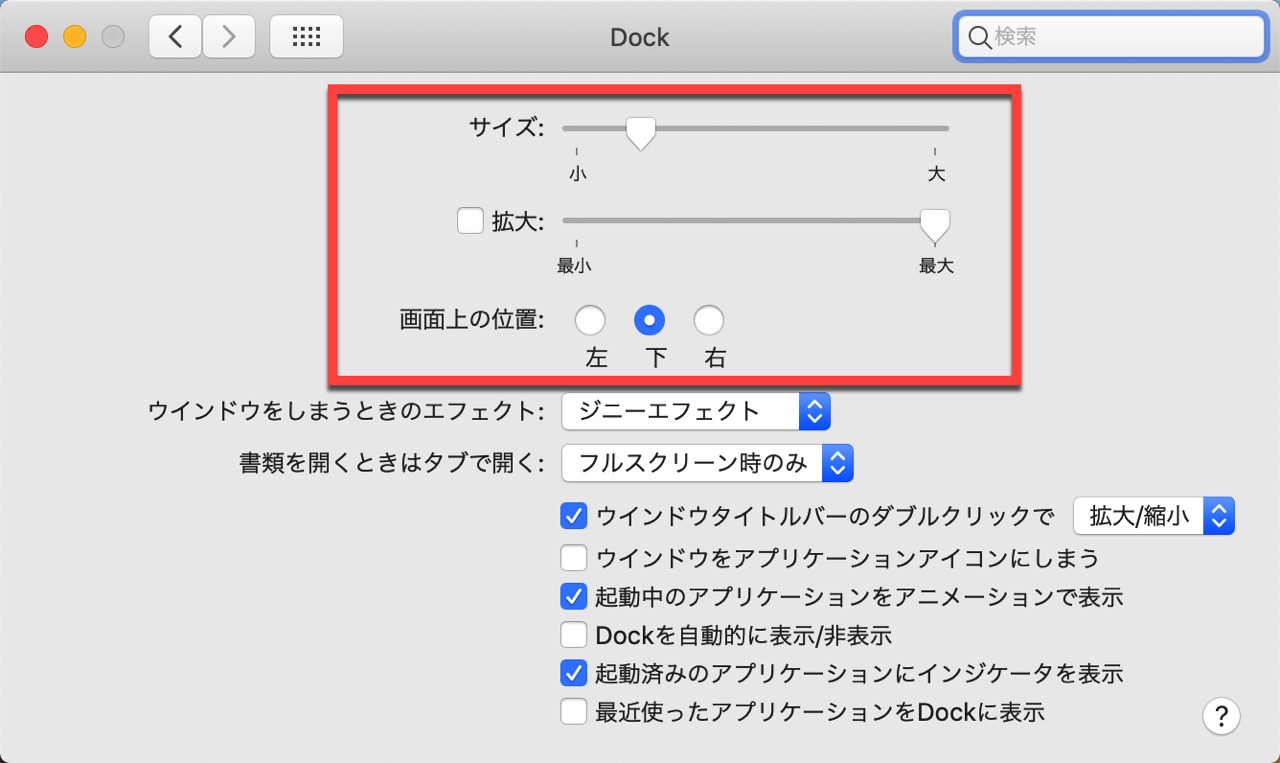Click the magnifier icon in search field
Image resolution: width=1280 pixels, height=763 pixels.
[x=979, y=37]
